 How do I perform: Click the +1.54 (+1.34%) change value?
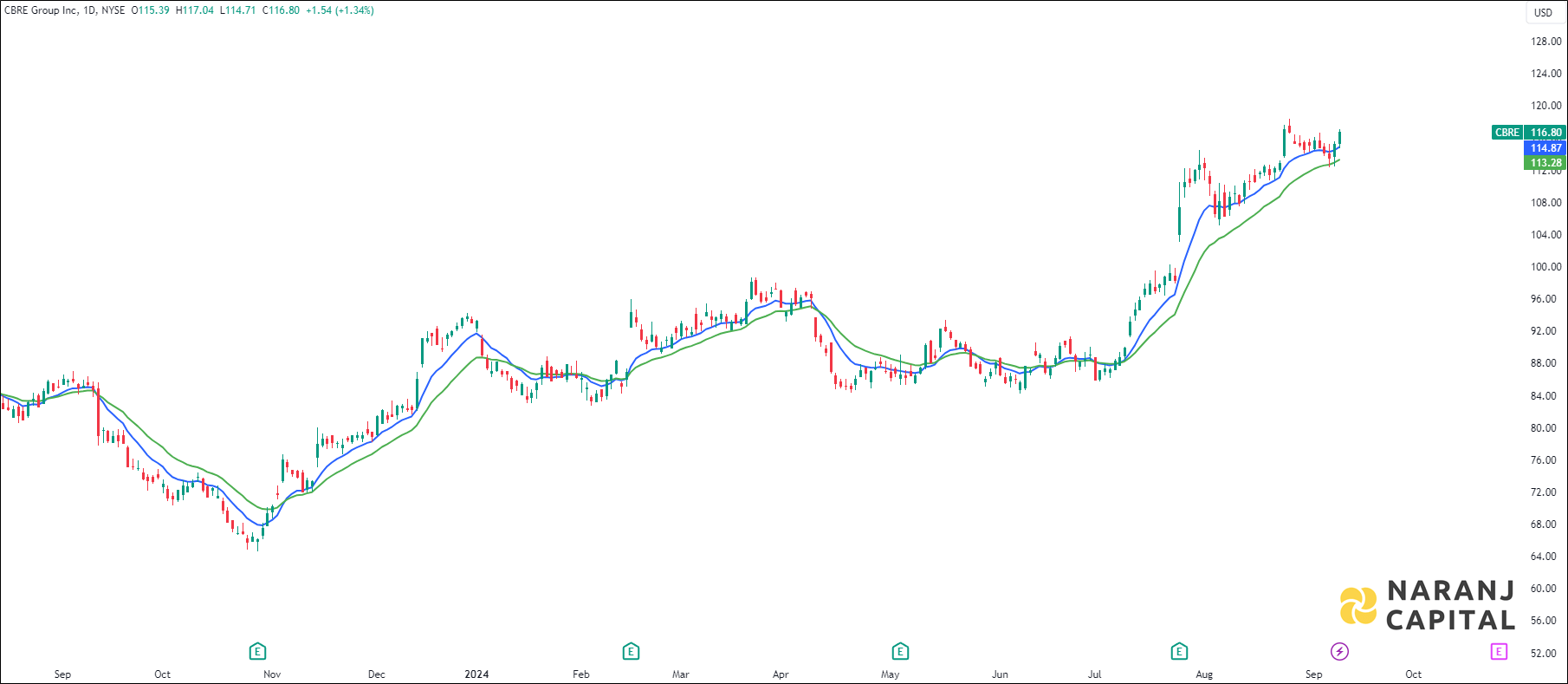tap(340, 10)
